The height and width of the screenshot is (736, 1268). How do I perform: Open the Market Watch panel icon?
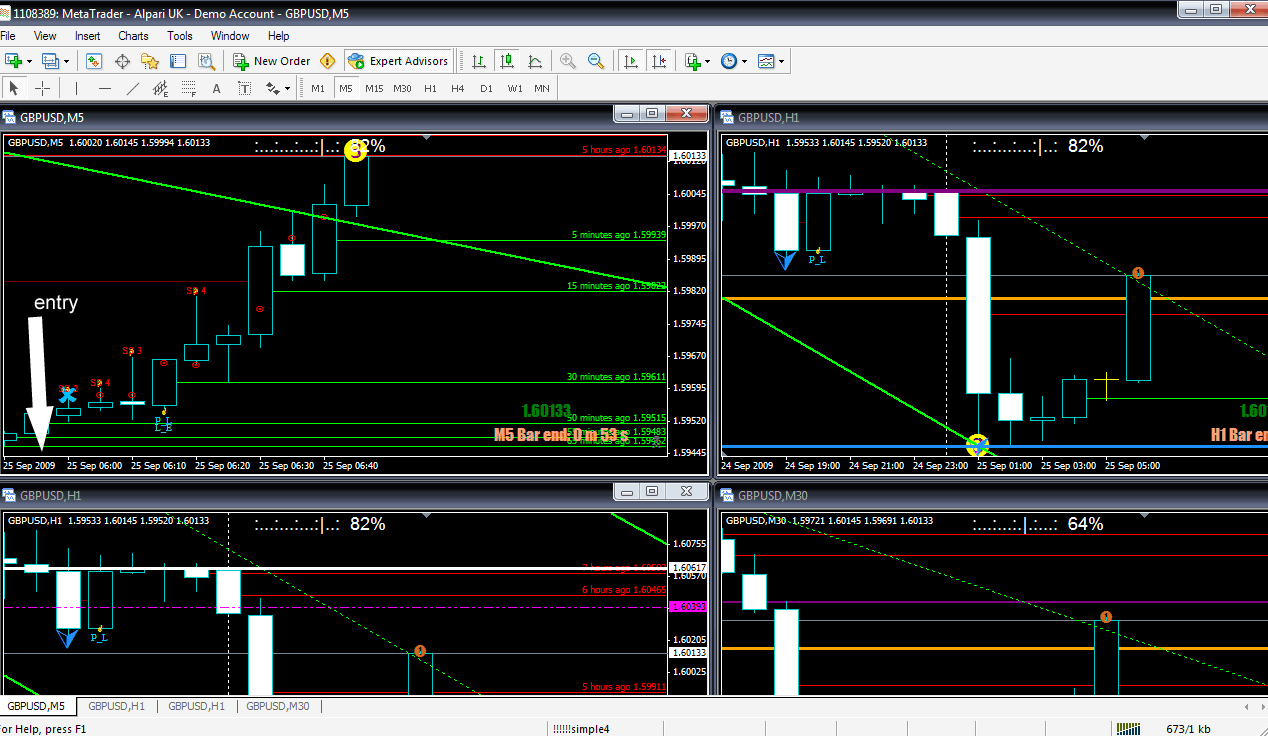pyautogui.click(x=94, y=61)
